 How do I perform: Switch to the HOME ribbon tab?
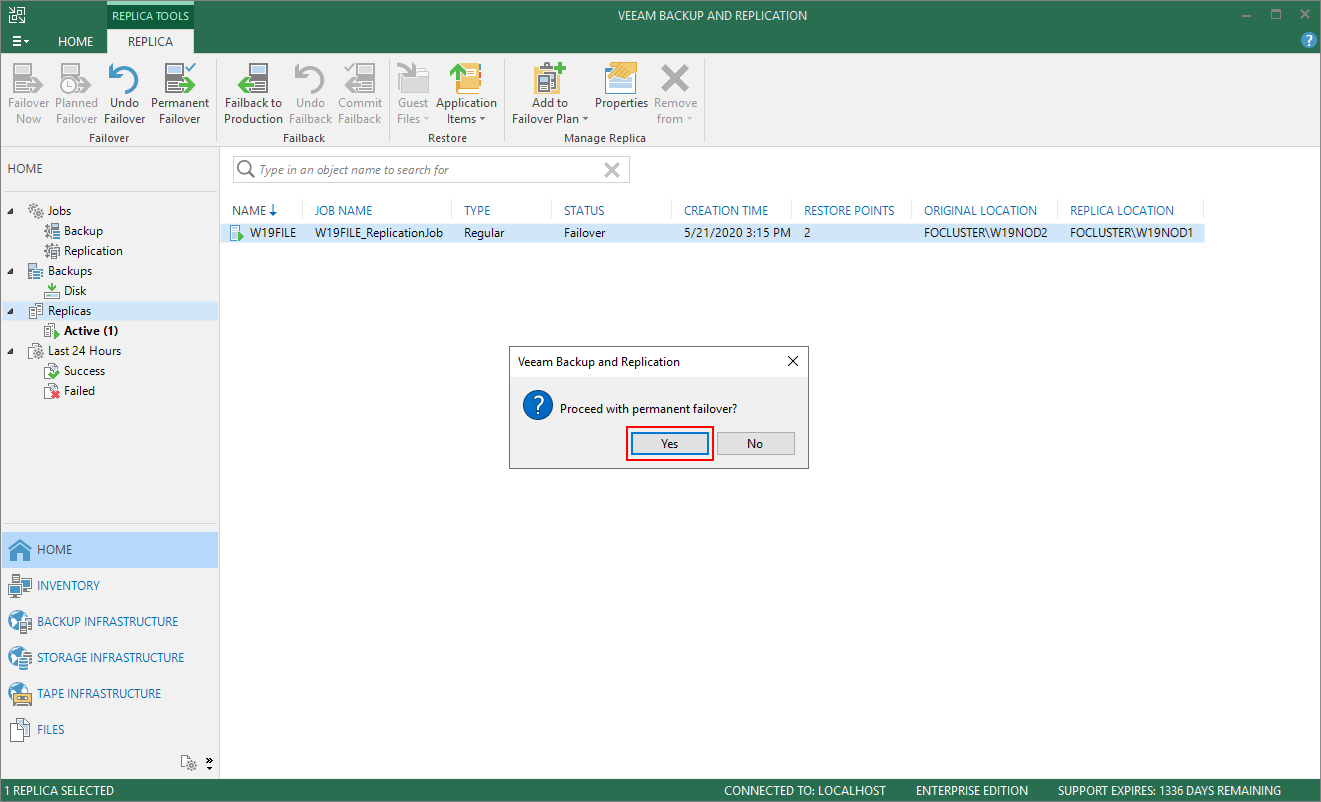click(x=76, y=42)
